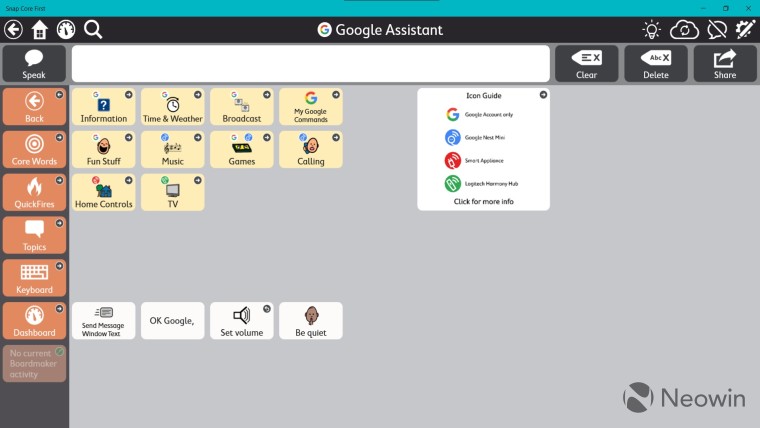Go back using the top bar arrow
The height and width of the screenshot is (428, 760).
click(14, 30)
